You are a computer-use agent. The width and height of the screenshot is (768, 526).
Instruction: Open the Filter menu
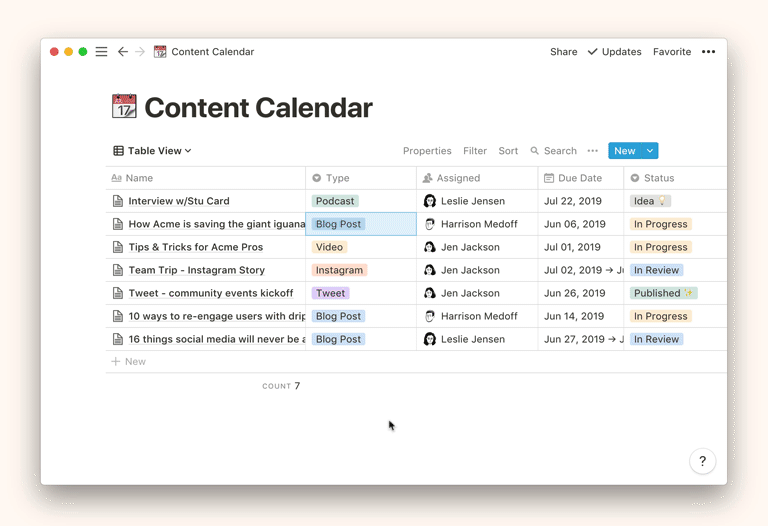click(475, 151)
